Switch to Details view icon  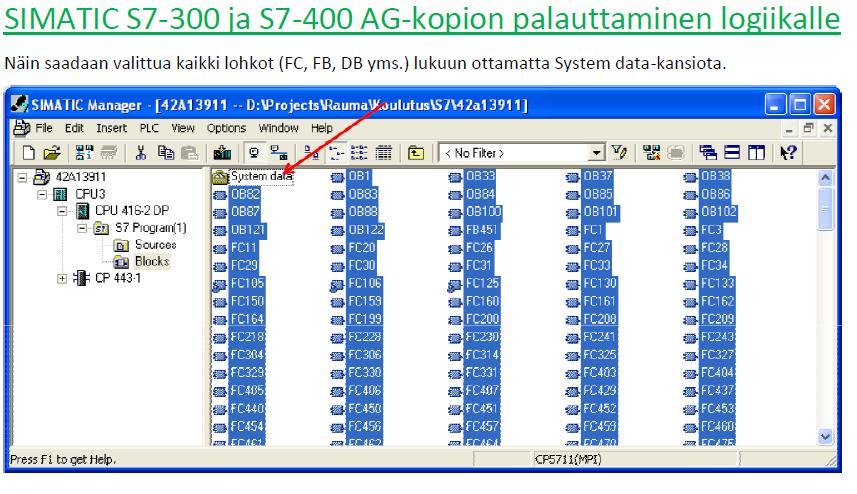coord(383,153)
